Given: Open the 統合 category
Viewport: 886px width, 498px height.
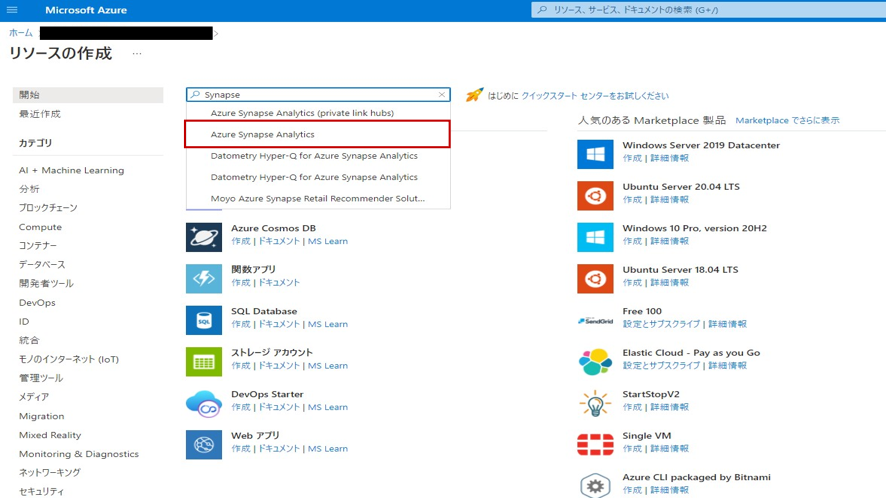Looking at the screenshot, I should point(29,340).
